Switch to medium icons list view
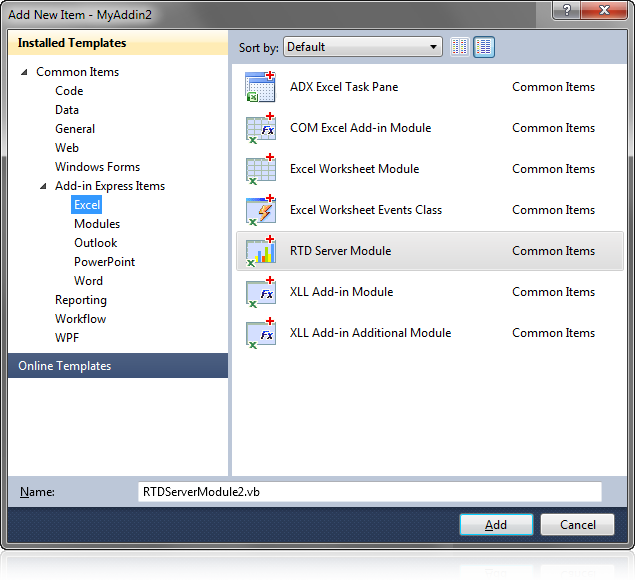This screenshot has width=635, height=580. point(484,47)
